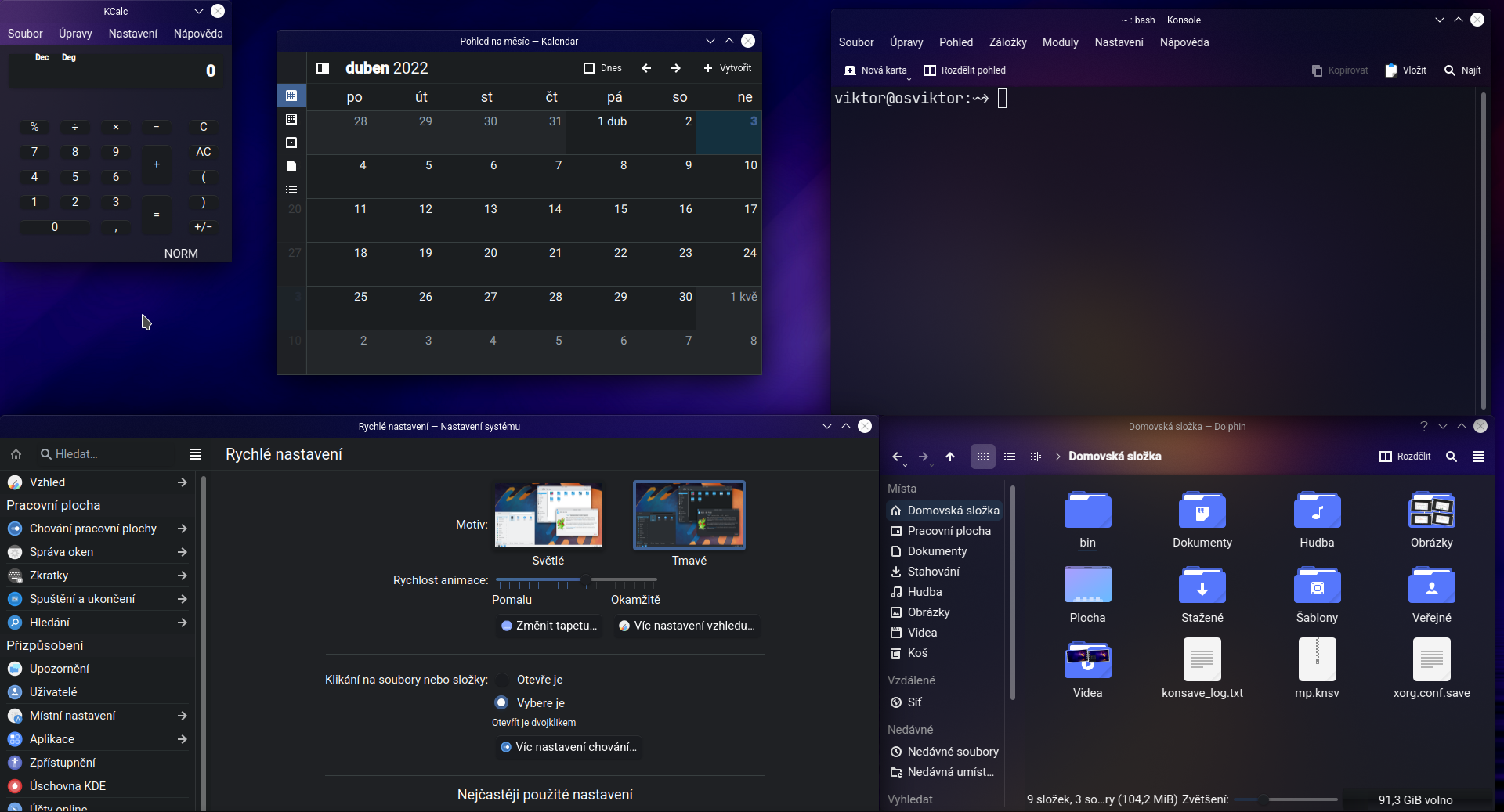
Task: Toggle Dec number base in KCalc
Action: (x=42, y=57)
